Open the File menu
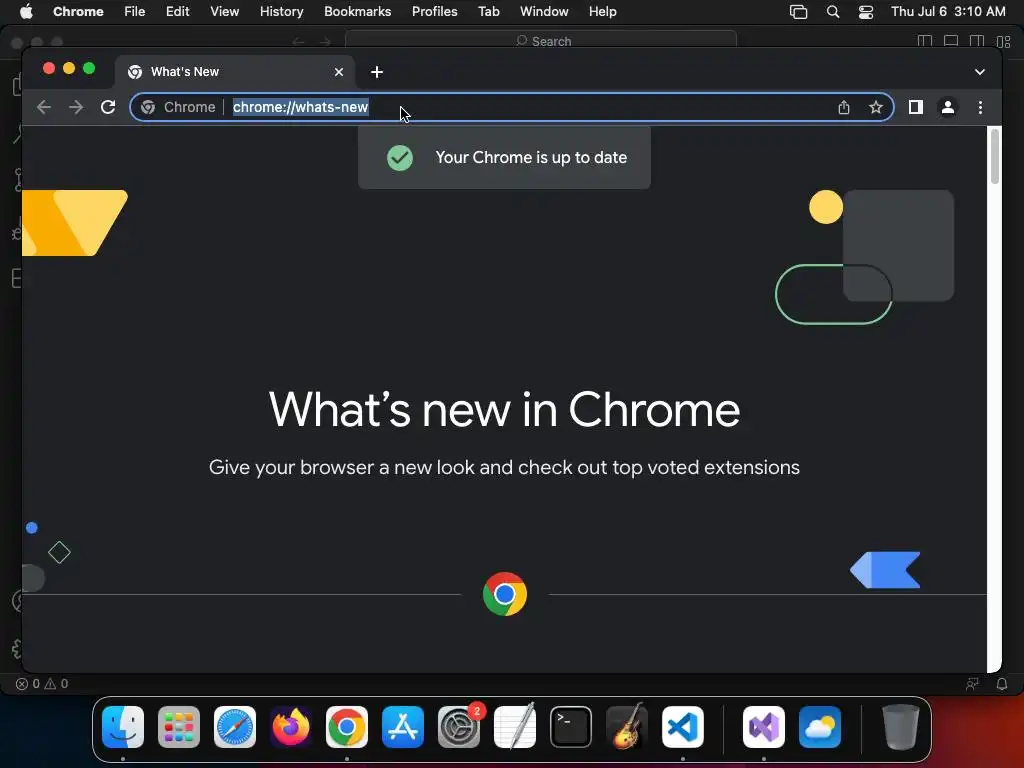This screenshot has width=1024, height=768. (x=135, y=12)
